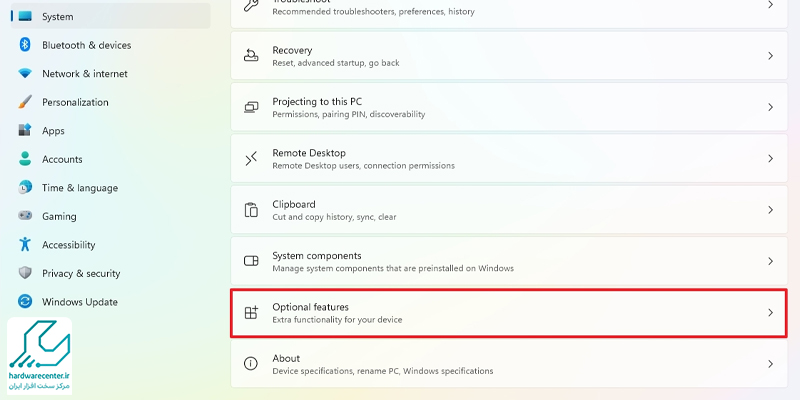Click the Privacy & security shield icon
Screen dimensions: 800x400
[x=24, y=273]
